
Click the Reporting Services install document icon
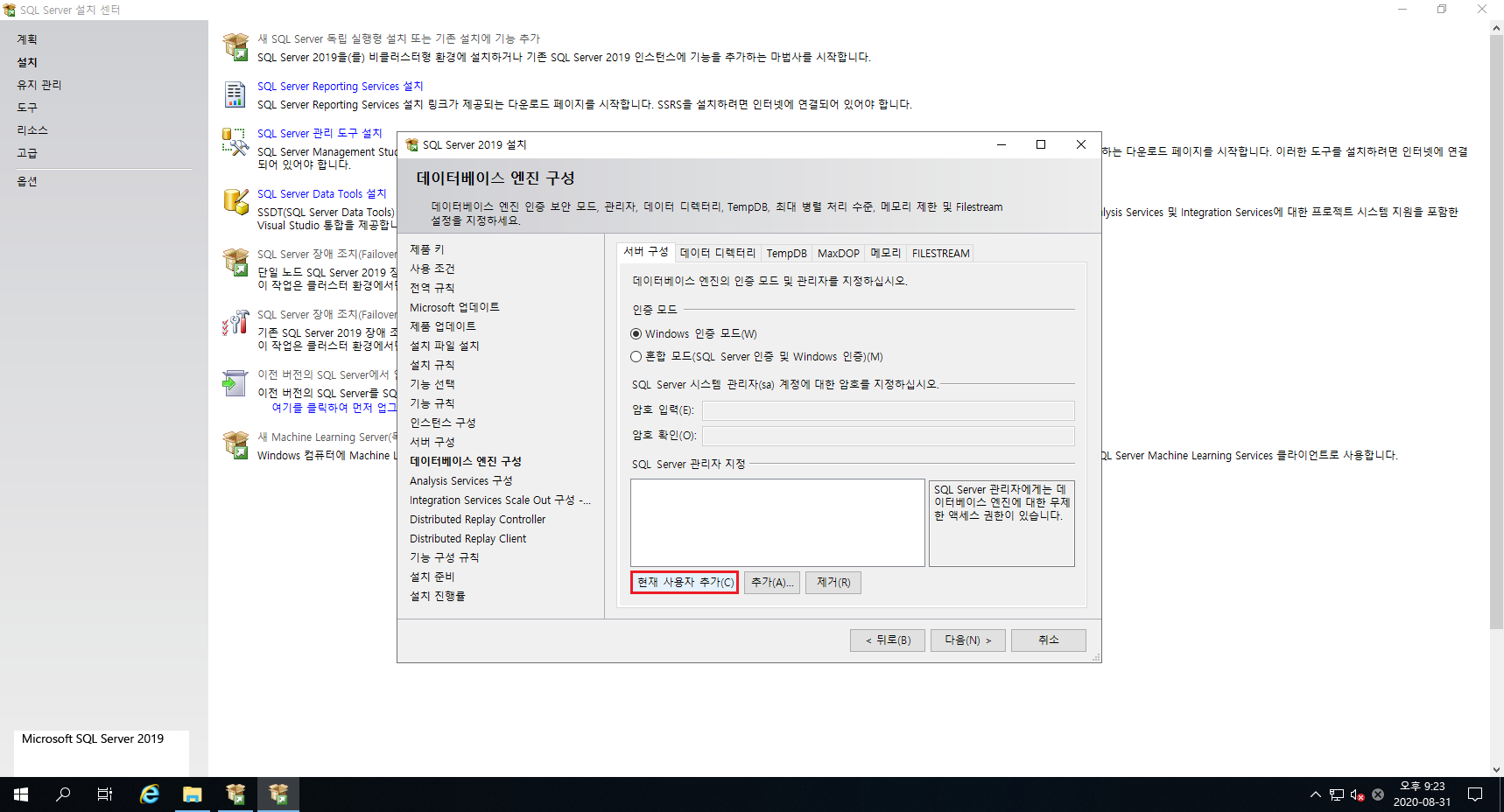click(x=235, y=94)
